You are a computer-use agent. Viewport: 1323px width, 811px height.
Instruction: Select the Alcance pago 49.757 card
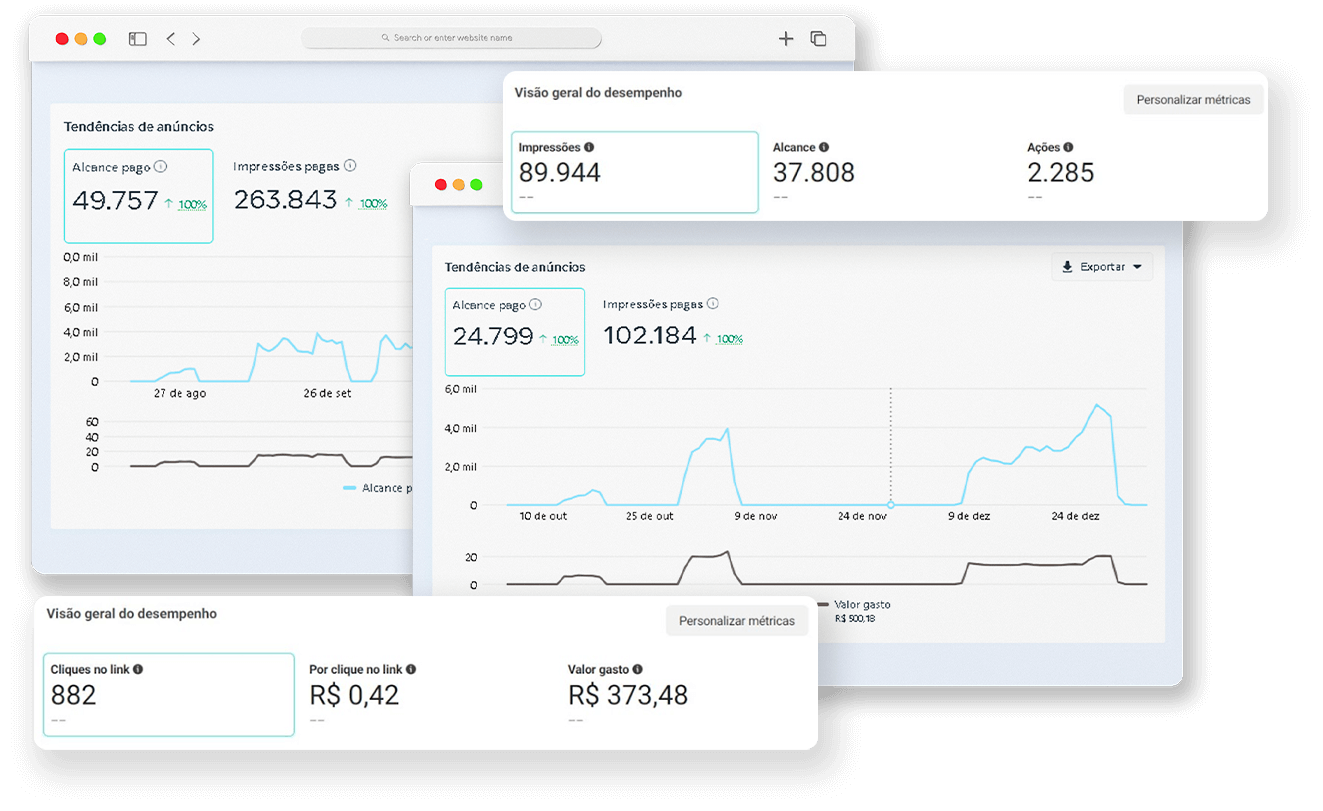click(138, 196)
